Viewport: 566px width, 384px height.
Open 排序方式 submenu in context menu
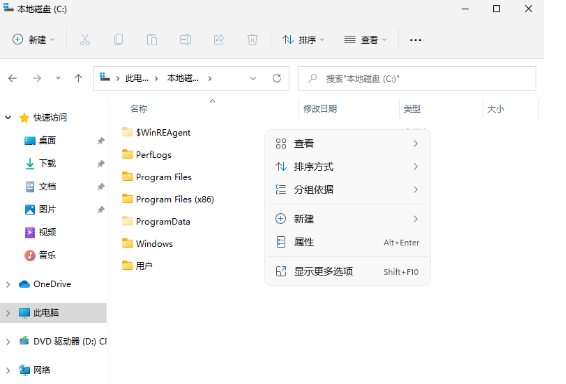click(347, 167)
